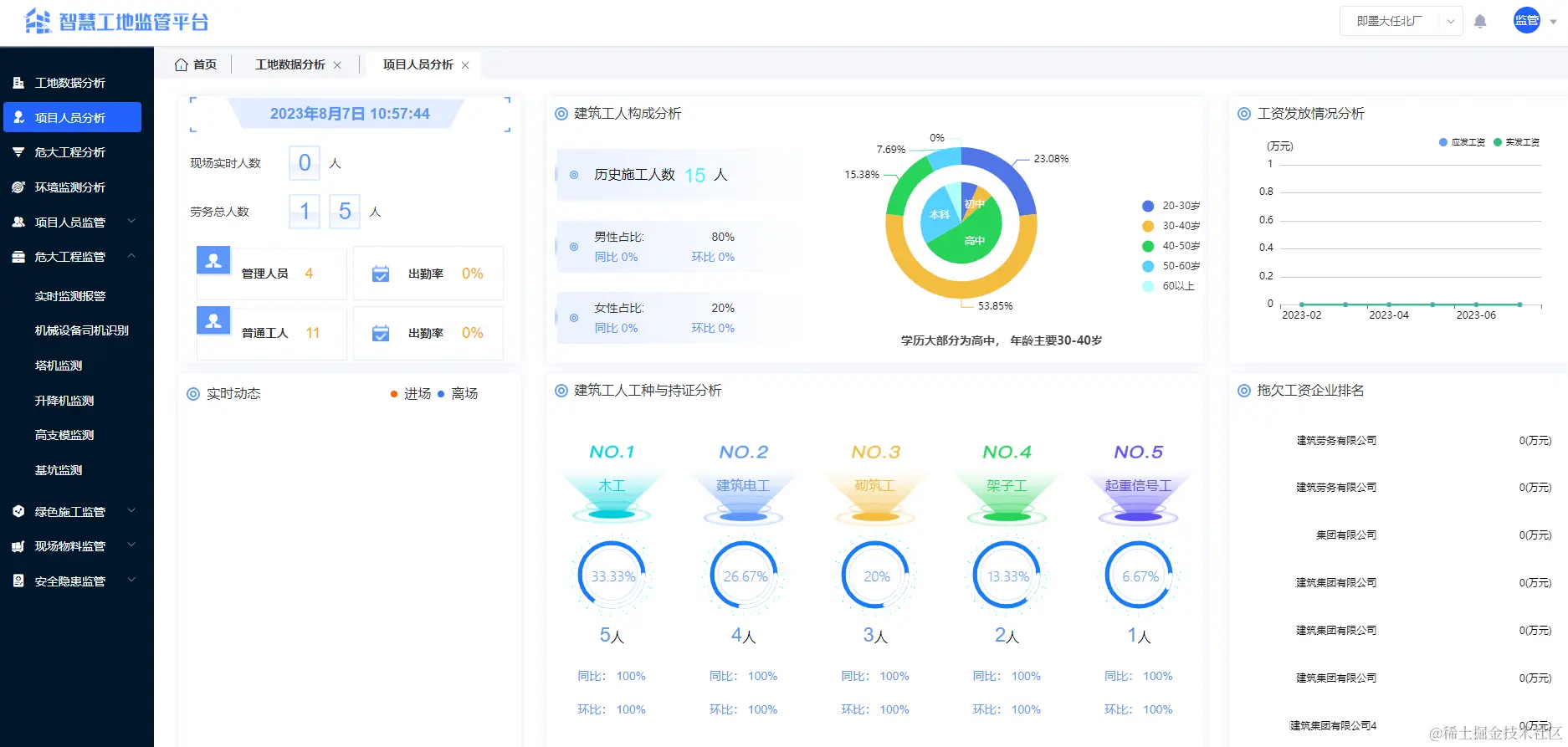
Task: Click the 安全隐患监管 sidebar icon
Action: 18,581
